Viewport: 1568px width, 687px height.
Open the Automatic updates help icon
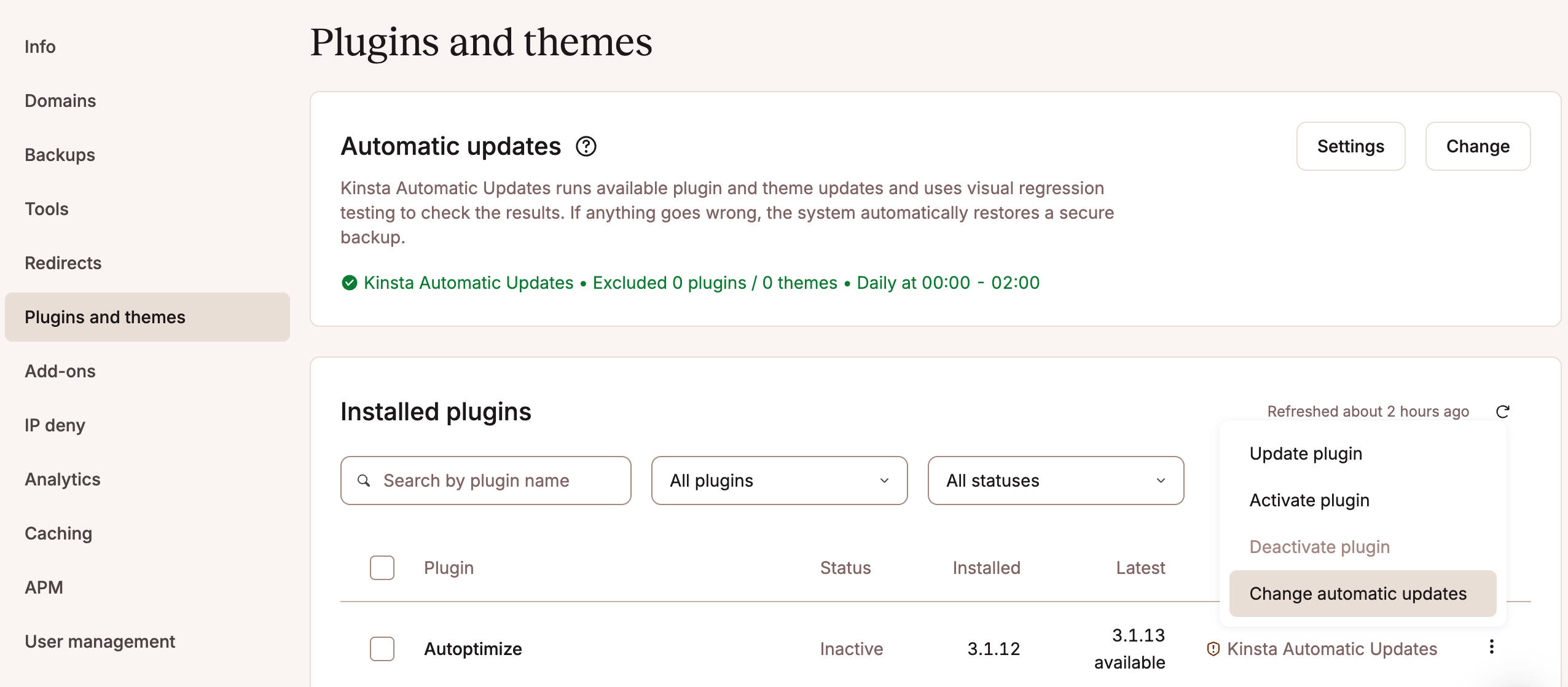coord(586,146)
